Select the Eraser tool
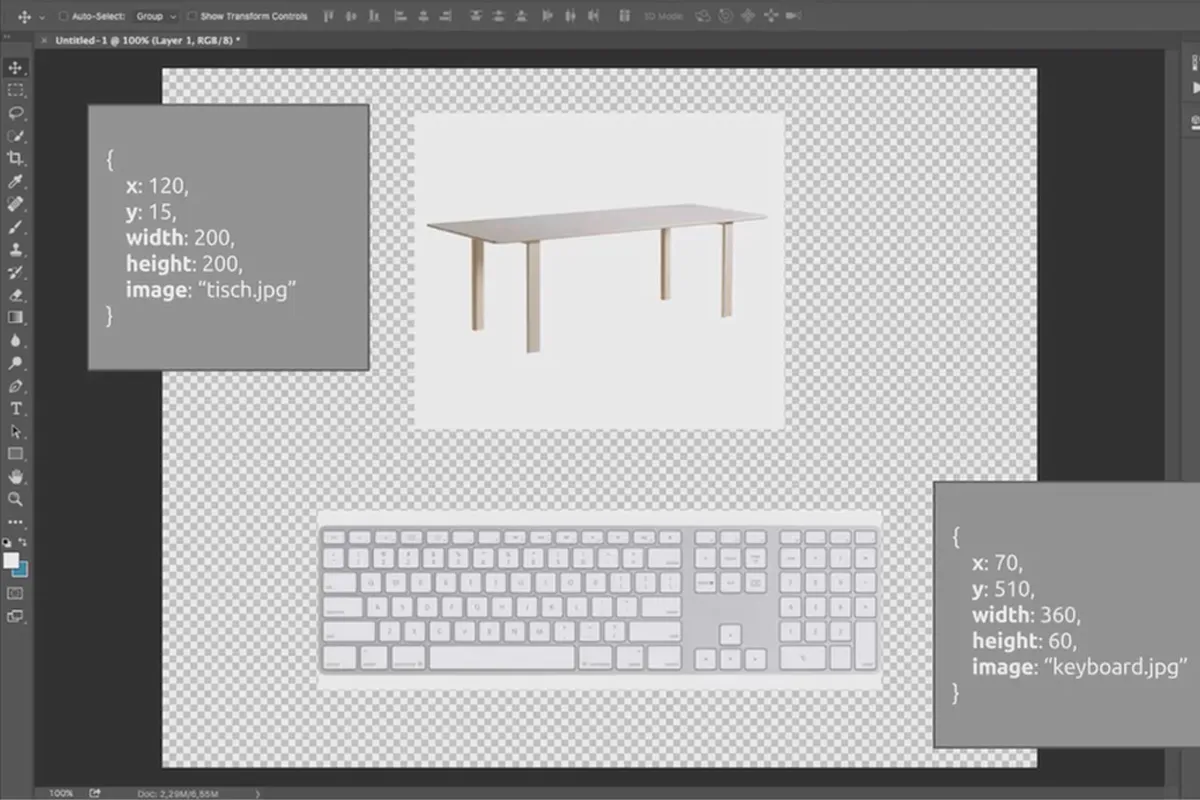This screenshot has width=1200, height=800. [x=16, y=295]
